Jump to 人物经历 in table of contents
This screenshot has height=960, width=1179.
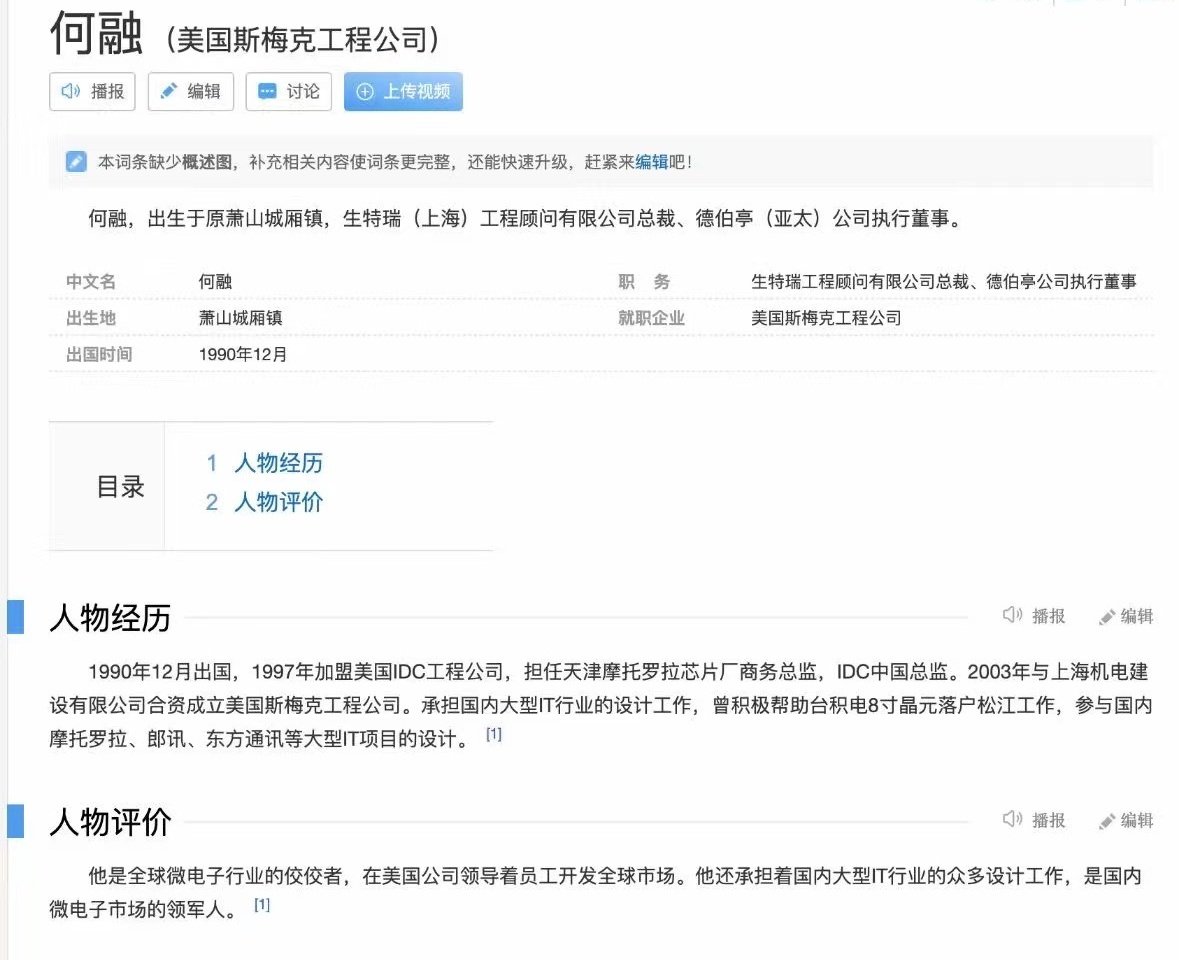point(278,463)
